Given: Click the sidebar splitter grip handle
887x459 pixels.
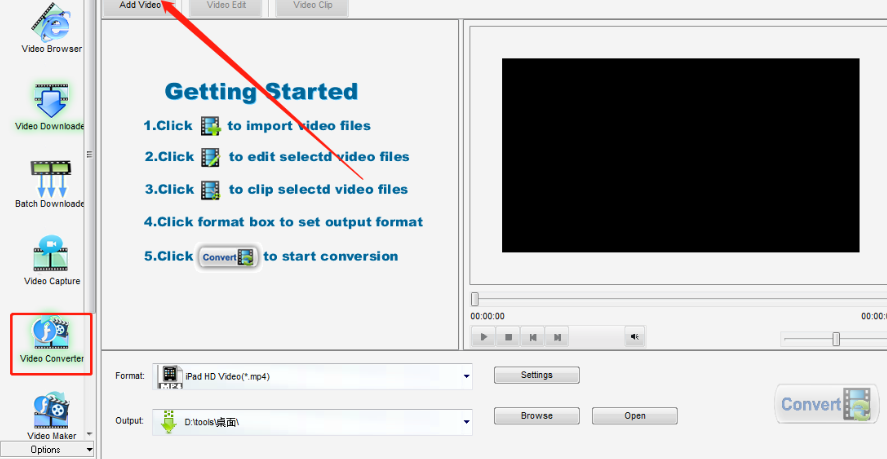Looking at the screenshot, I should tap(89, 155).
